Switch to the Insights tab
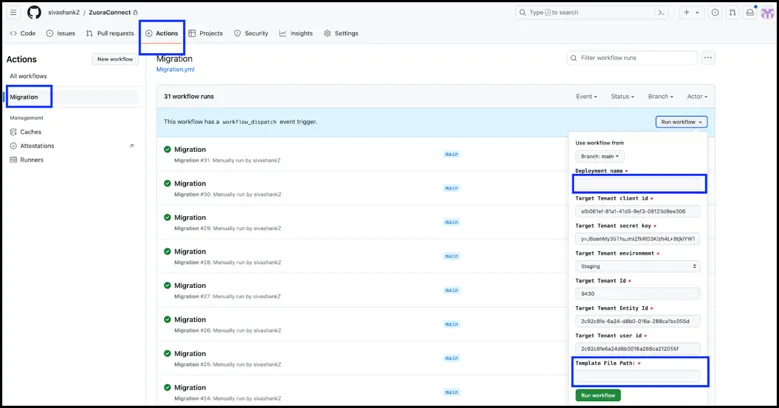The width and height of the screenshot is (779, 408). click(x=296, y=33)
